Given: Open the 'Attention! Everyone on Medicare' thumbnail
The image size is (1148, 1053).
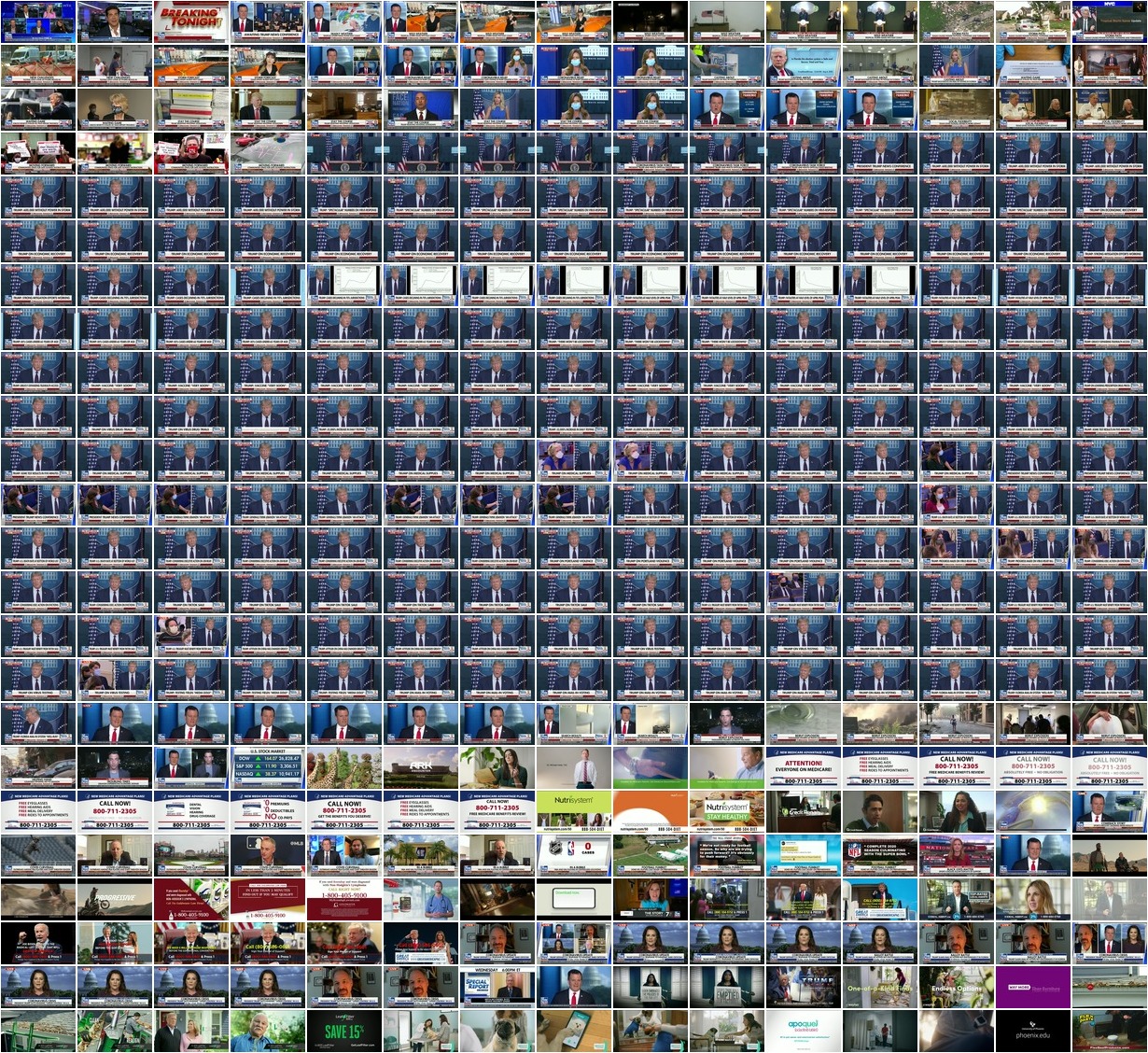Looking at the screenshot, I should pyautogui.click(x=803, y=766).
